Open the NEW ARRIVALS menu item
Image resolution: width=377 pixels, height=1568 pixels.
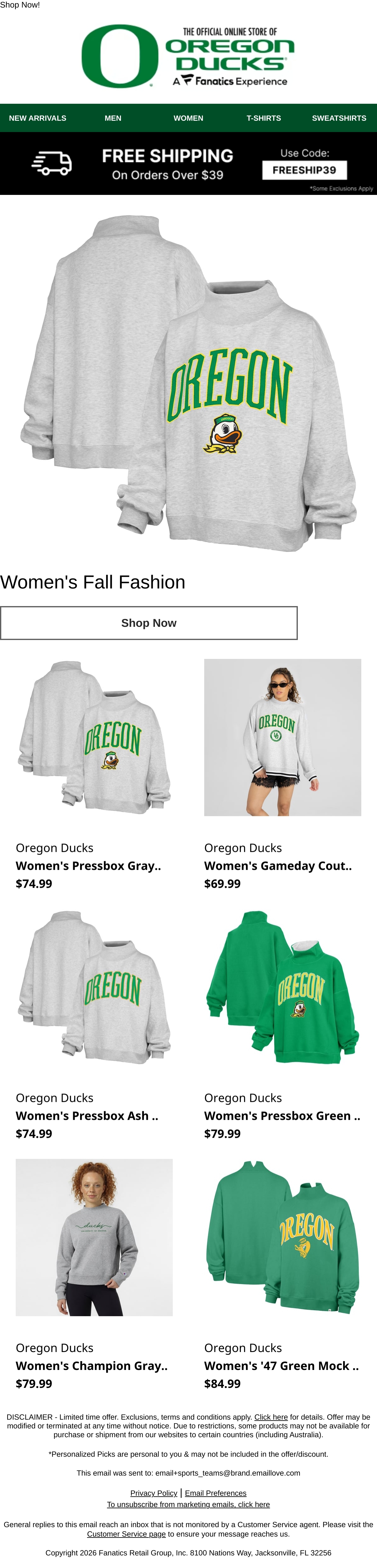click(x=38, y=118)
